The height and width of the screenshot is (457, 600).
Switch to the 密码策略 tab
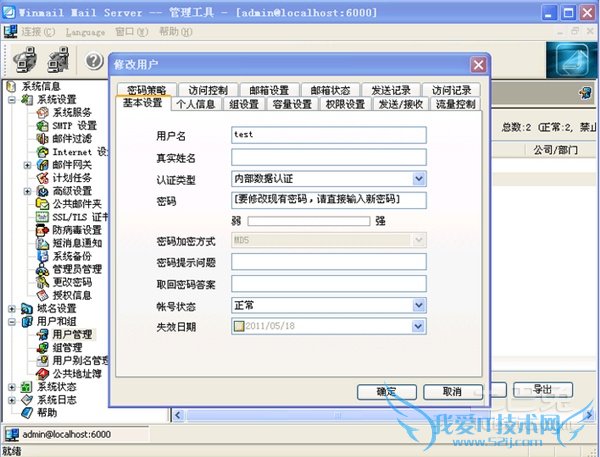(147, 90)
